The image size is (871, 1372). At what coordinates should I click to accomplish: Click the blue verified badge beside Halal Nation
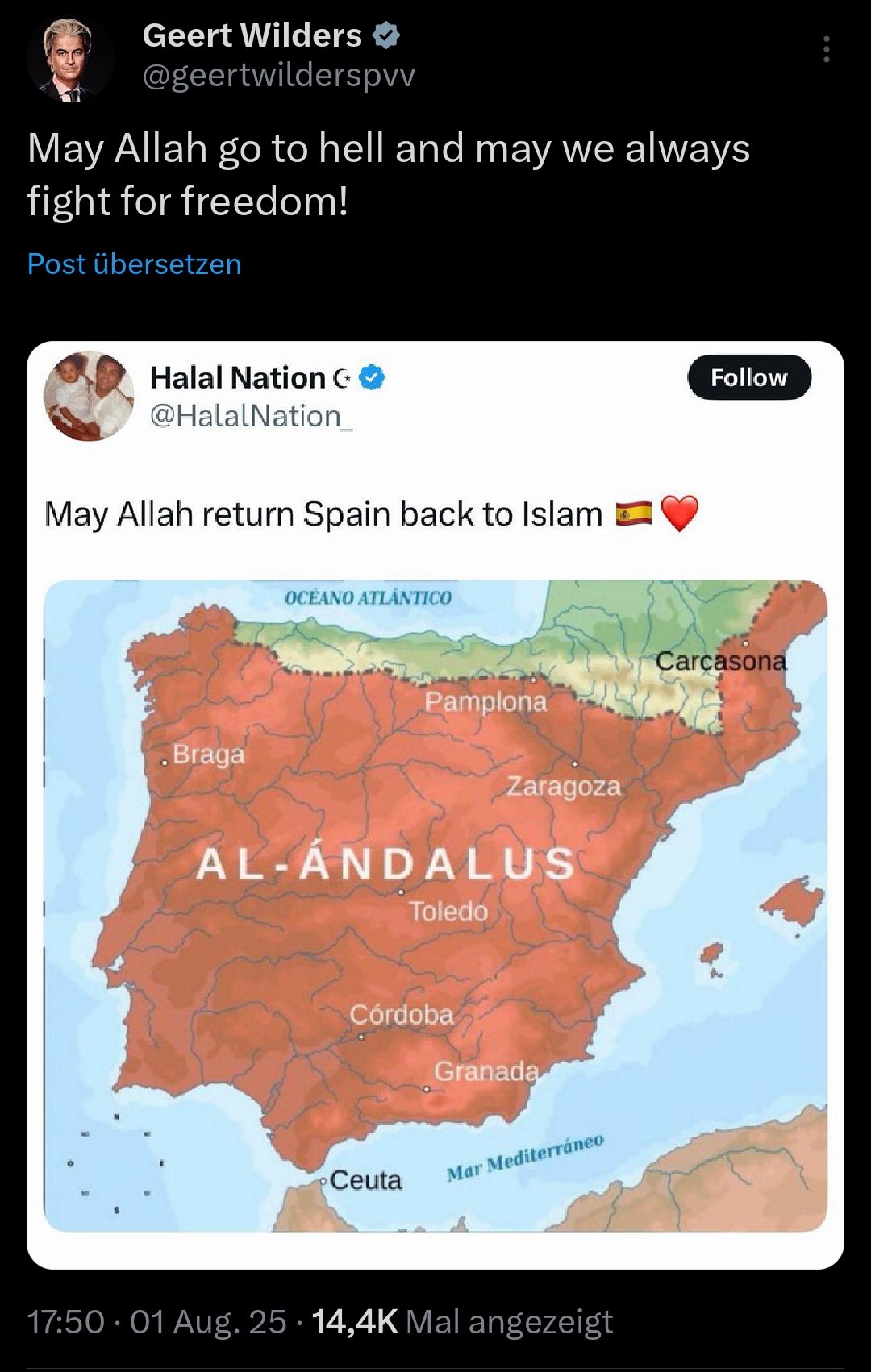[372, 378]
